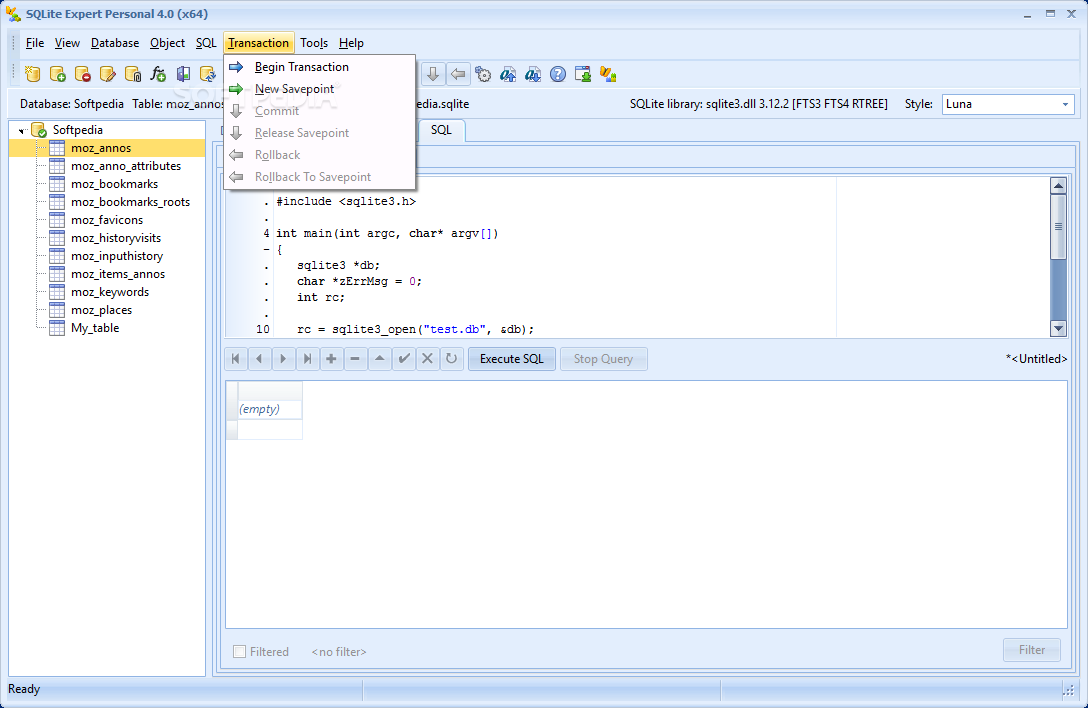Image resolution: width=1088 pixels, height=708 pixels.
Task: Select the moz_historyvisits table
Action: tap(116, 238)
